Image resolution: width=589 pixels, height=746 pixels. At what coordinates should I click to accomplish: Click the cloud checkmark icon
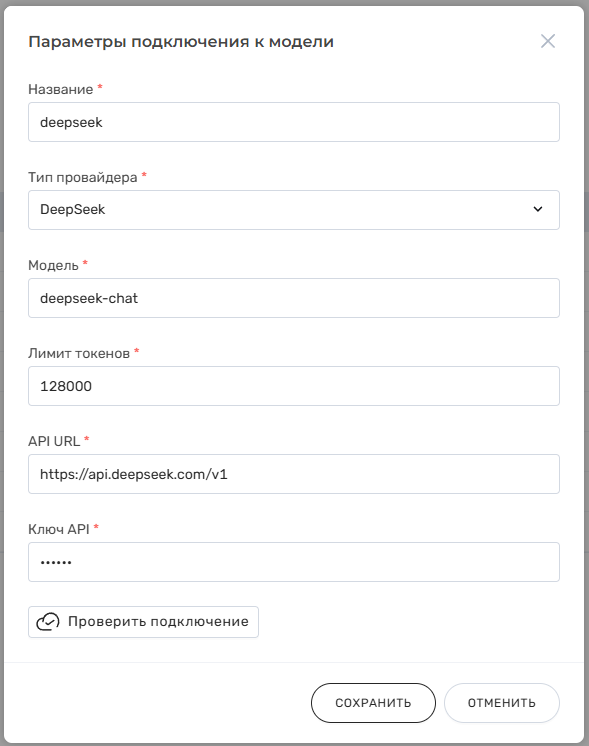tap(48, 622)
